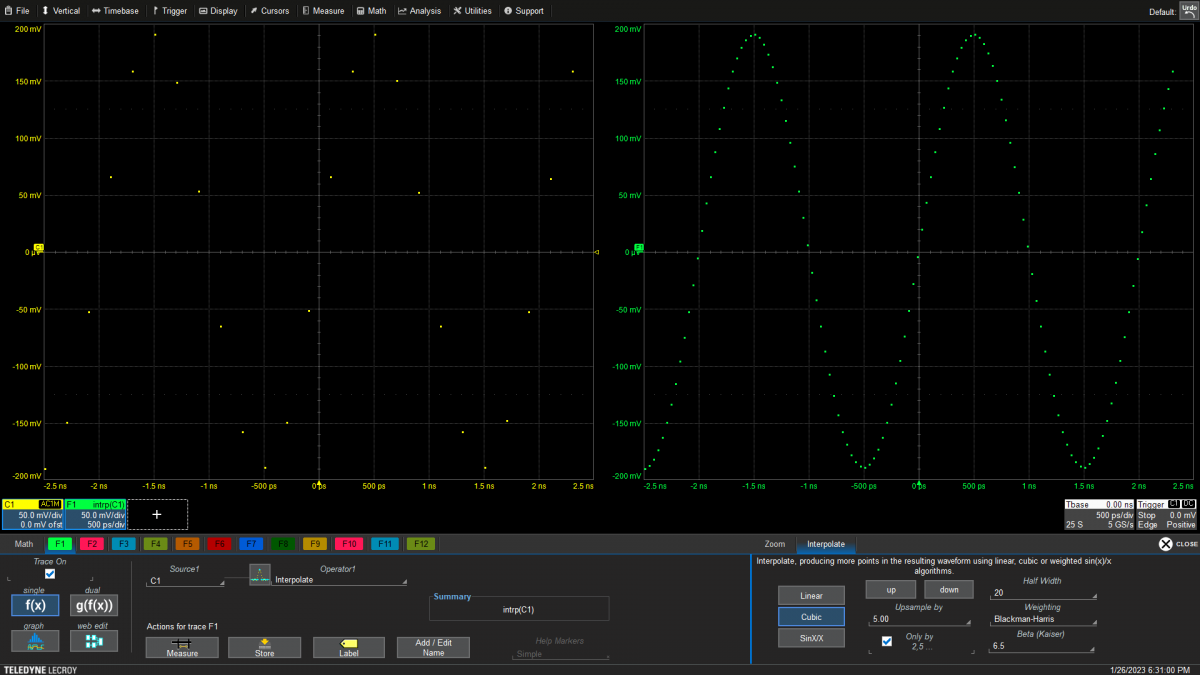Select dual g(f(x)) function mode
The height and width of the screenshot is (675, 1200).
tap(94, 605)
